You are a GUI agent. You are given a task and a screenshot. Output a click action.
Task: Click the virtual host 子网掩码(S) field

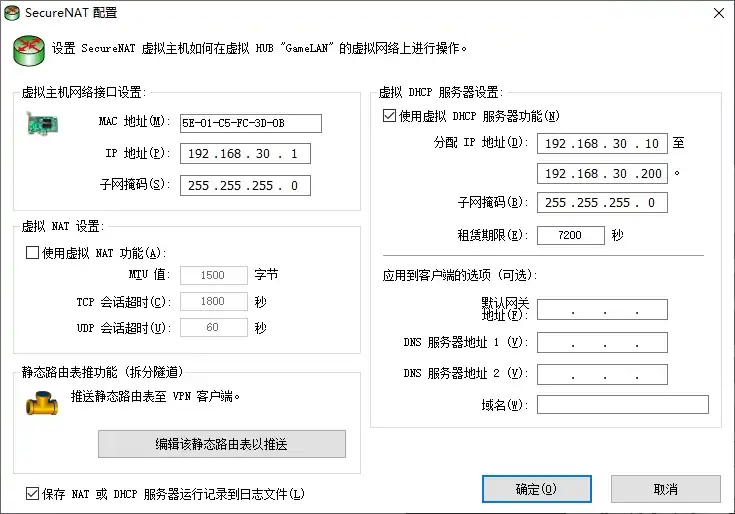coord(245,186)
